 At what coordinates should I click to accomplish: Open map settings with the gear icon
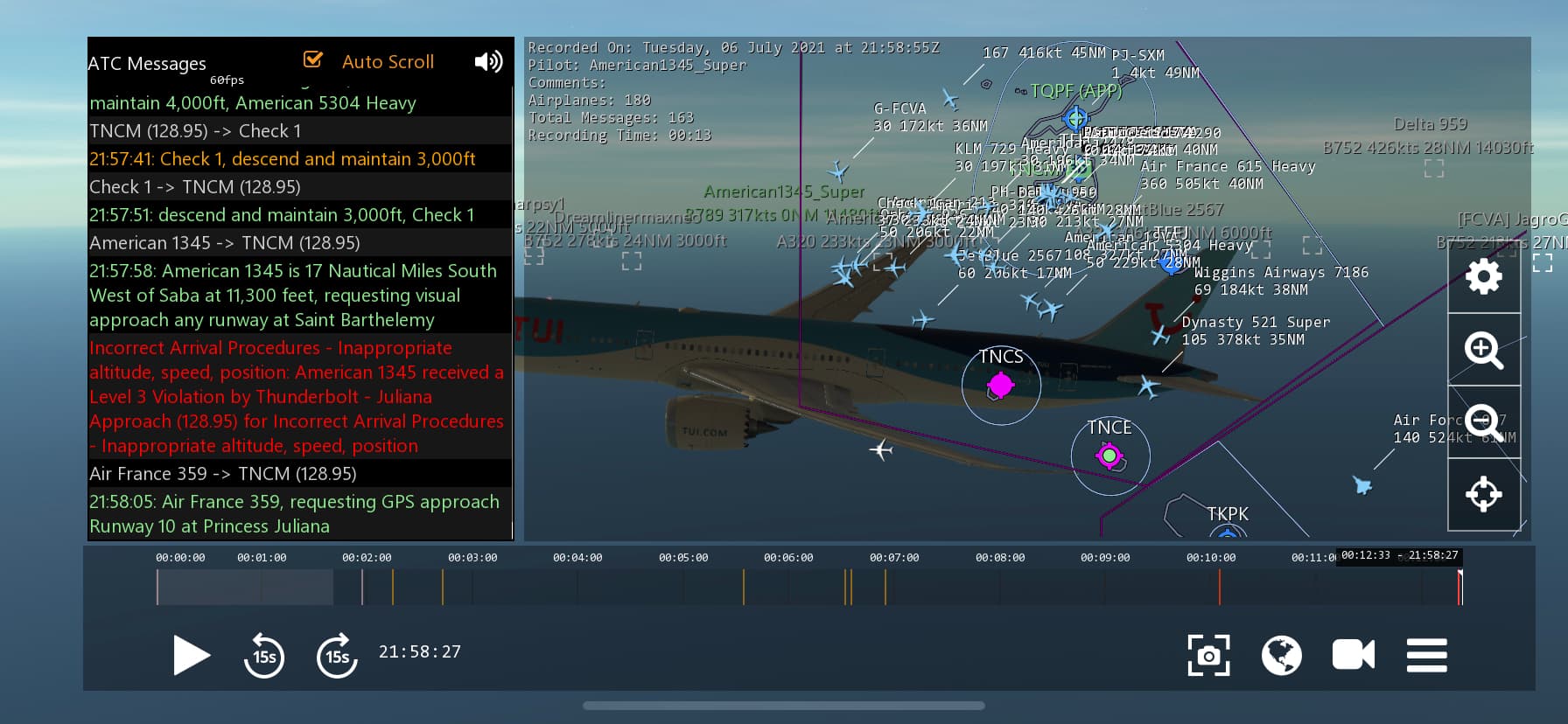pos(1484,277)
